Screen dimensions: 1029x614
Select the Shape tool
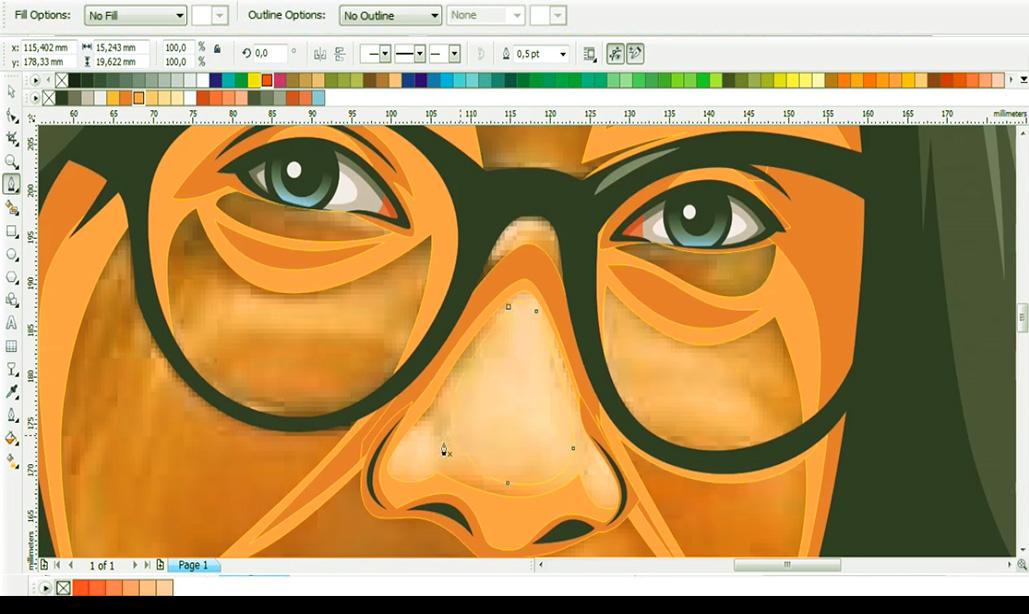coord(12,116)
